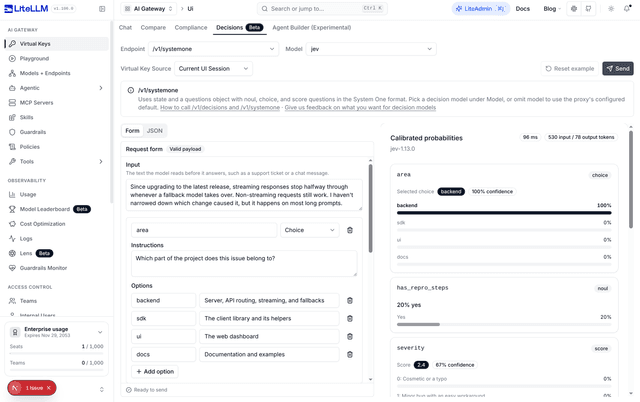
Task: Click Playground play icon in sidebar
Action: (x=12, y=58)
